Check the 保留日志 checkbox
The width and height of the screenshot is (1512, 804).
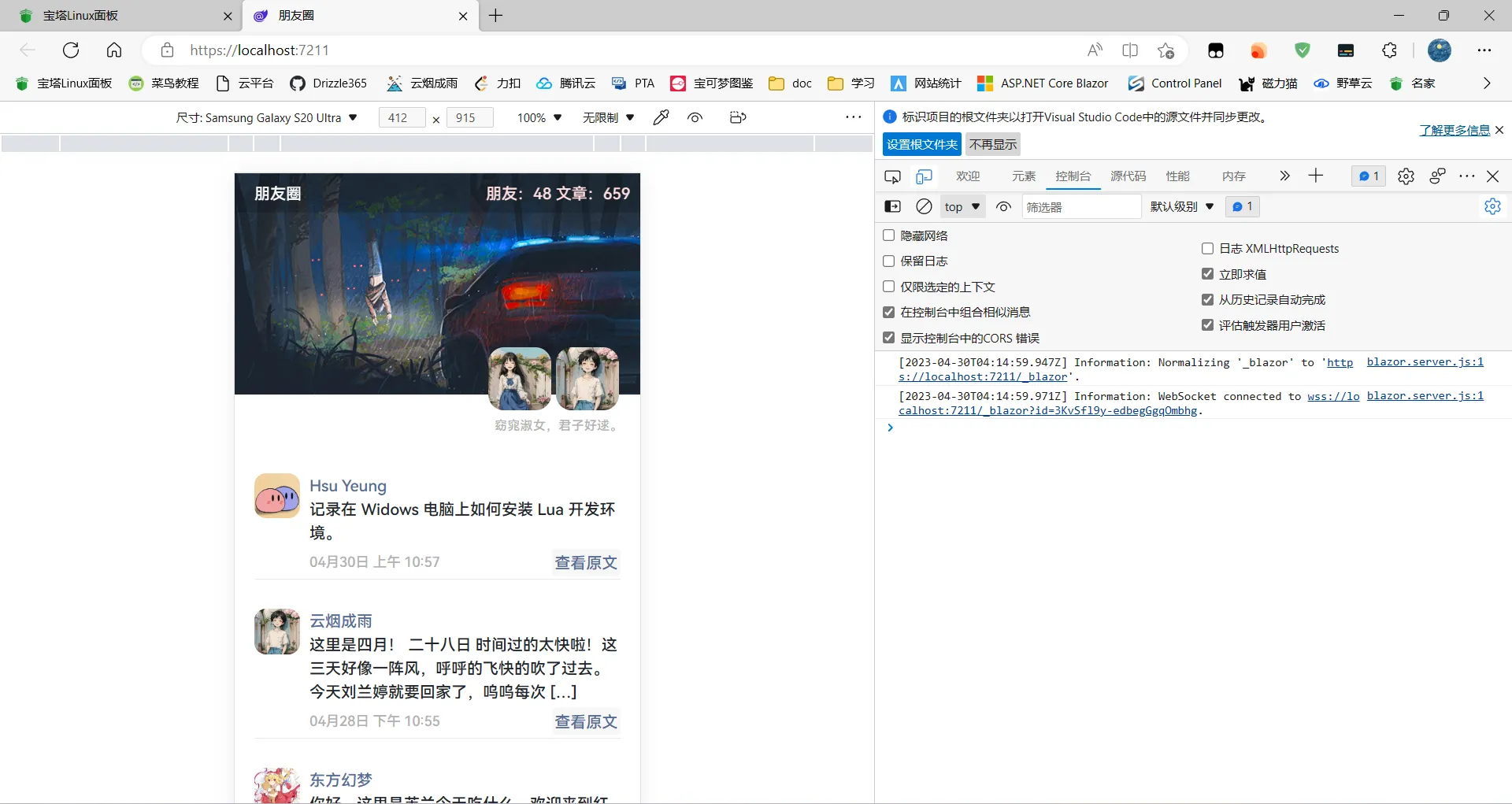[889, 261]
